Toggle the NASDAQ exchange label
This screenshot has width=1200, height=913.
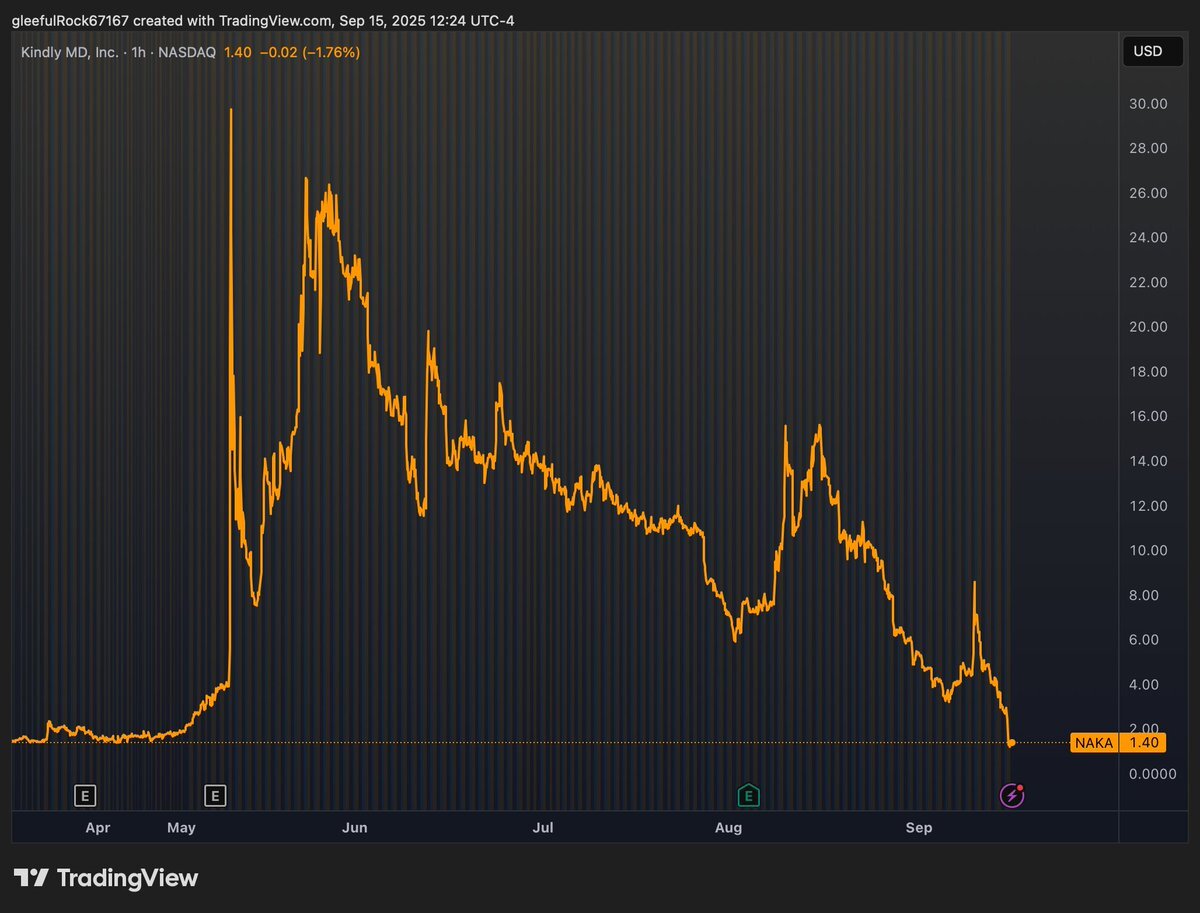(188, 53)
